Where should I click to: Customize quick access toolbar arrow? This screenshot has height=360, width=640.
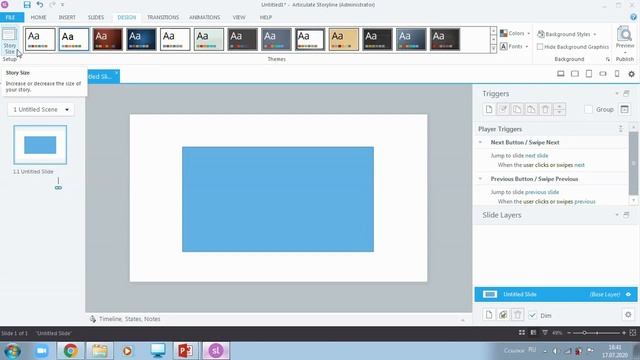pos(62,5)
